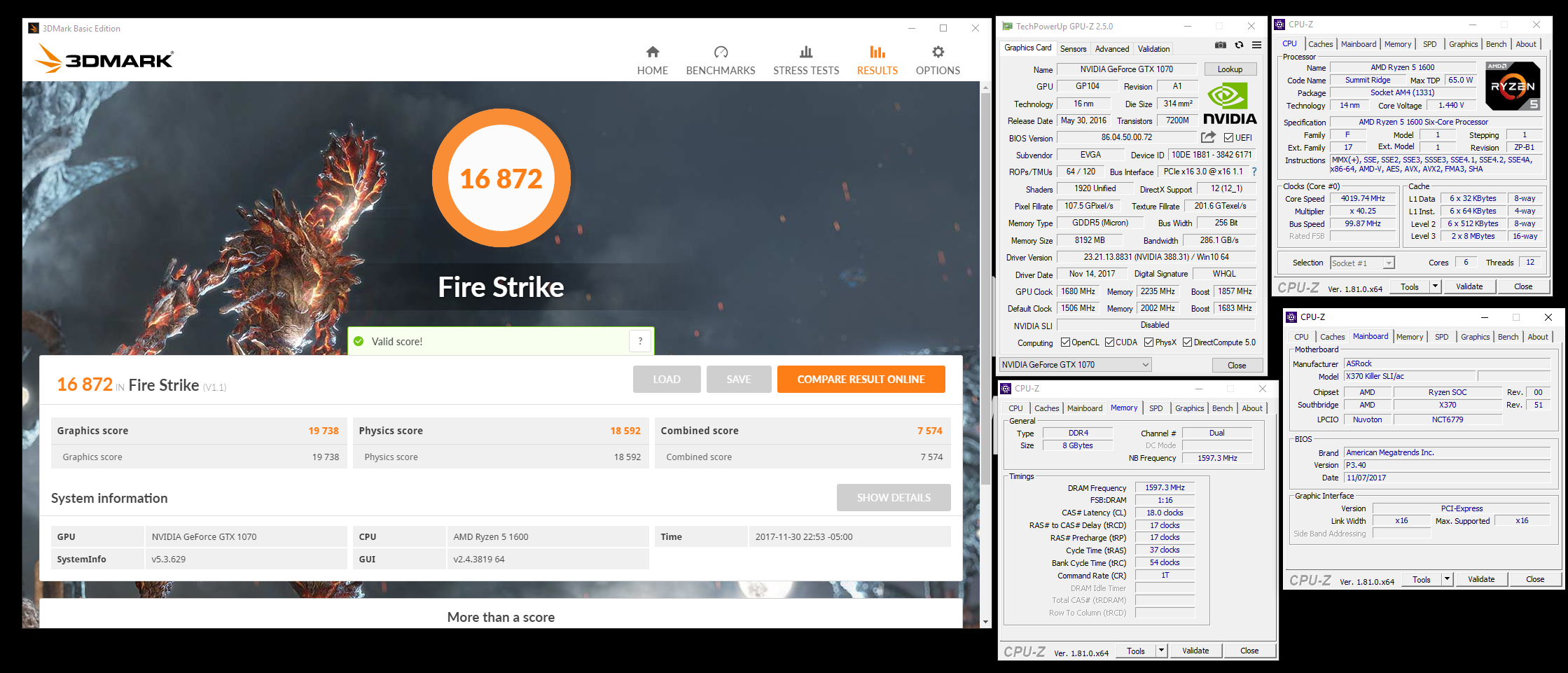Click the Combined score 7 574 header
The height and width of the screenshot is (673, 1568).
click(x=802, y=431)
